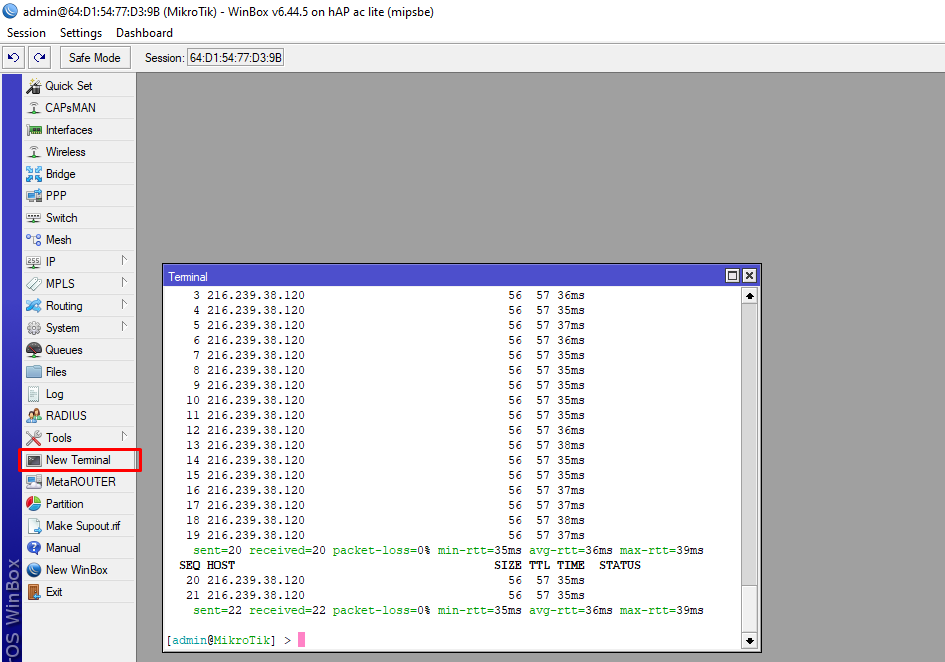Screen dimensions: 945x662
Task: Open the CAPsMAN panel
Action: coord(70,108)
